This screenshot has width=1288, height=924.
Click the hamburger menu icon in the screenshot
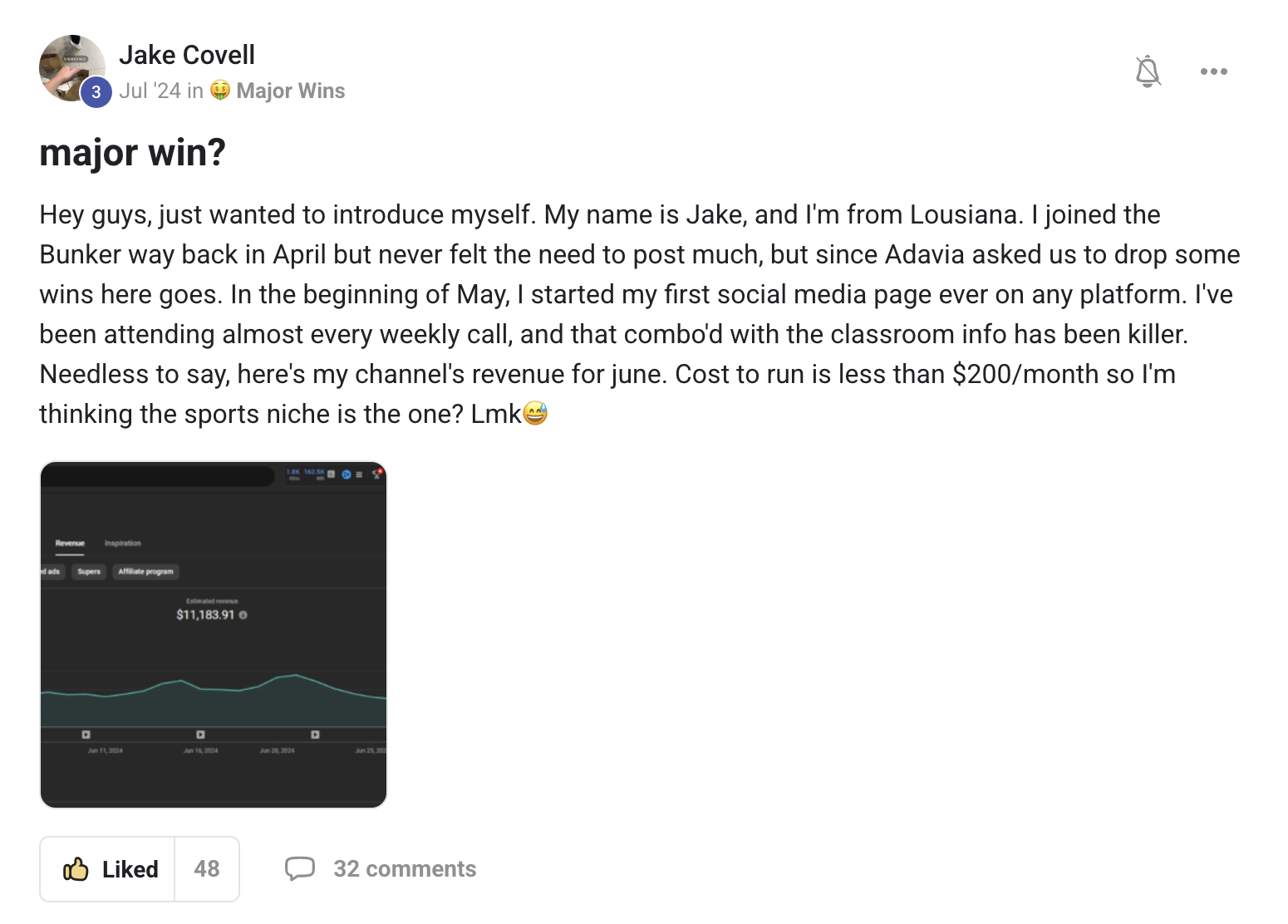[x=359, y=474]
